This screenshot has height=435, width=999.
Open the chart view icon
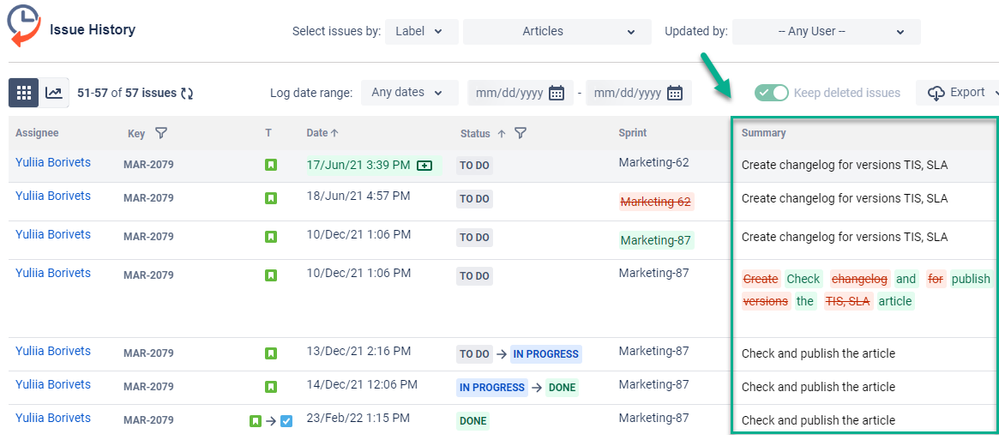coord(54,93)
